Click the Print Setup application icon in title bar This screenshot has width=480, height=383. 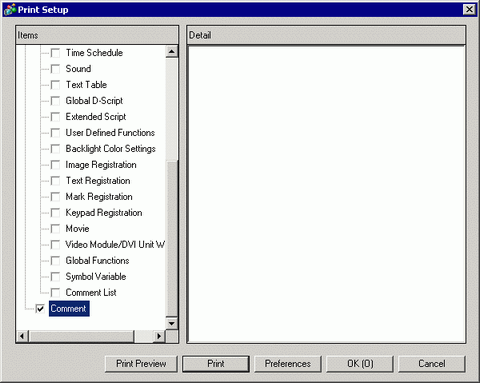click(x=9, y=9)
